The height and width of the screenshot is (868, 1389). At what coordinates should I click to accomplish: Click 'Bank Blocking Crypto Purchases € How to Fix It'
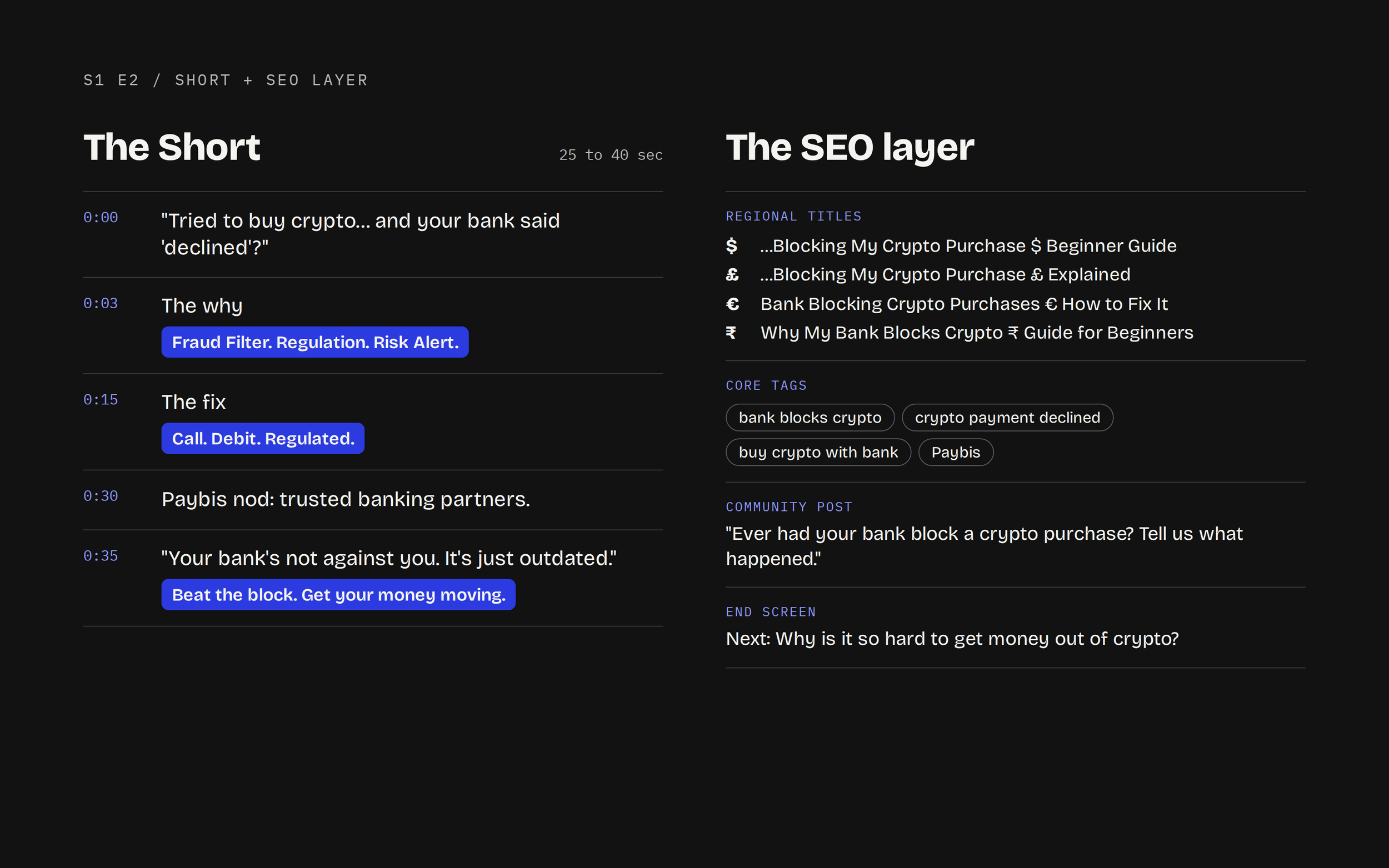click(964, 304)
